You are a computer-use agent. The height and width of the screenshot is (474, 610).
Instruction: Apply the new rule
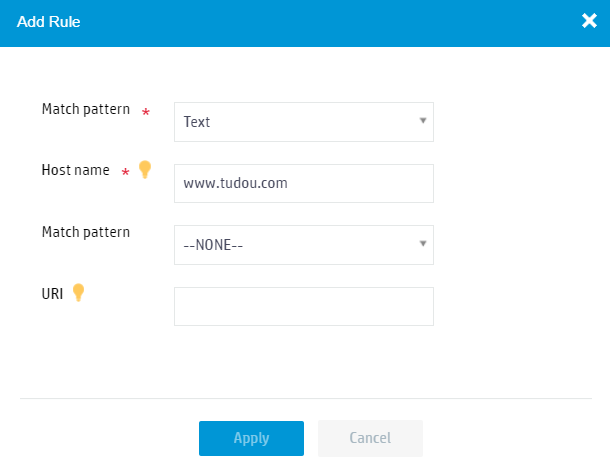coord(251,438)
